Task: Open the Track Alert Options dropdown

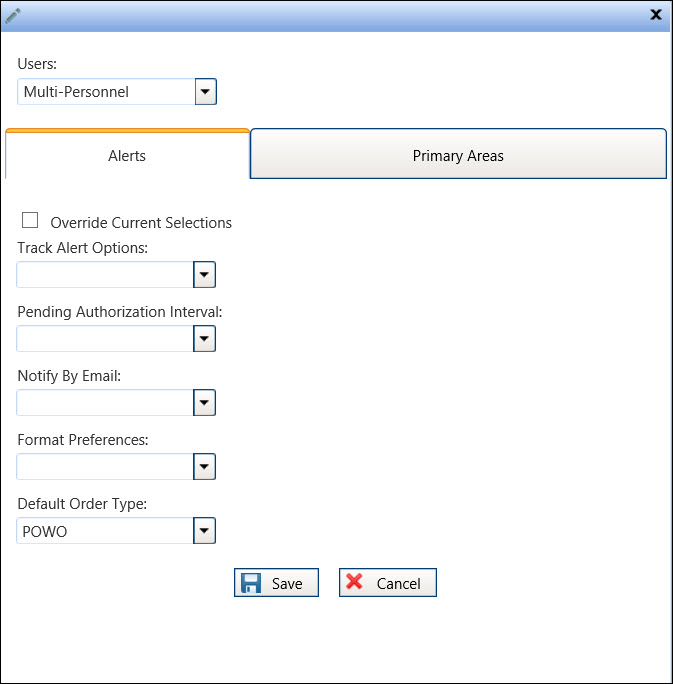Action: (205, 275)
